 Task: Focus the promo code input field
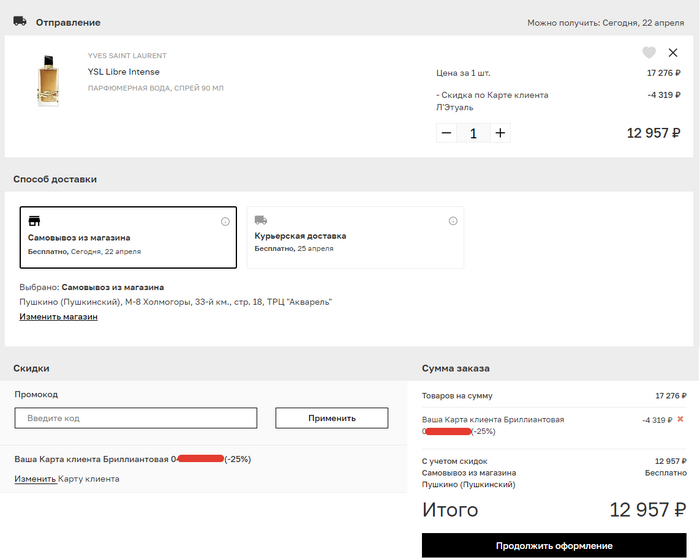135,418
